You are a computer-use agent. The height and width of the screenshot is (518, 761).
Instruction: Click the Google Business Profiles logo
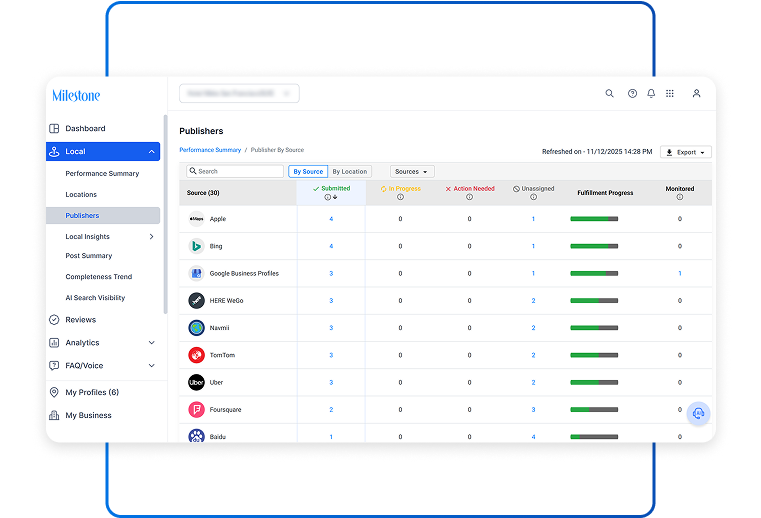pos(197,273)
